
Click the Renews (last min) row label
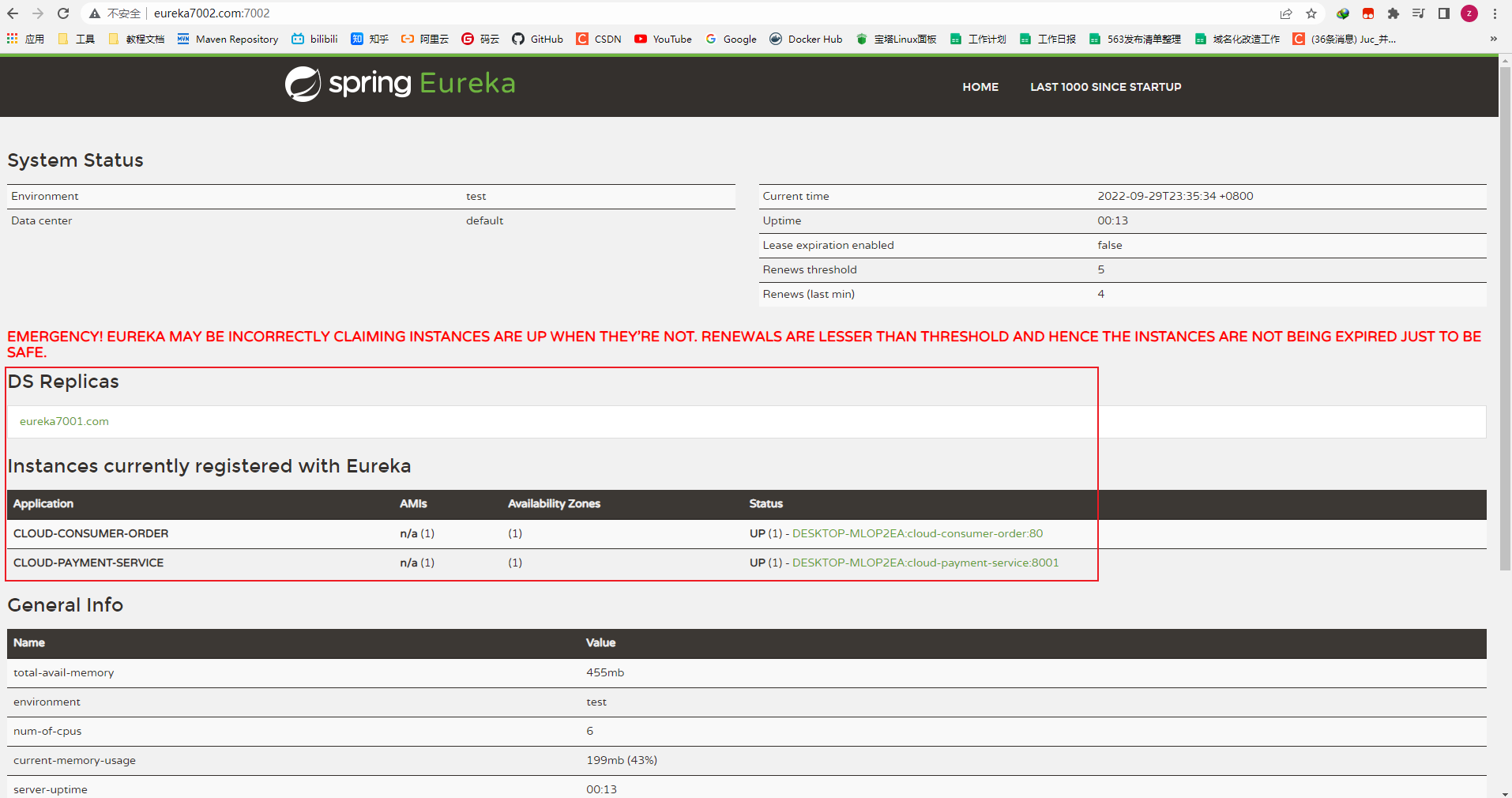click(x=808, y=294)
